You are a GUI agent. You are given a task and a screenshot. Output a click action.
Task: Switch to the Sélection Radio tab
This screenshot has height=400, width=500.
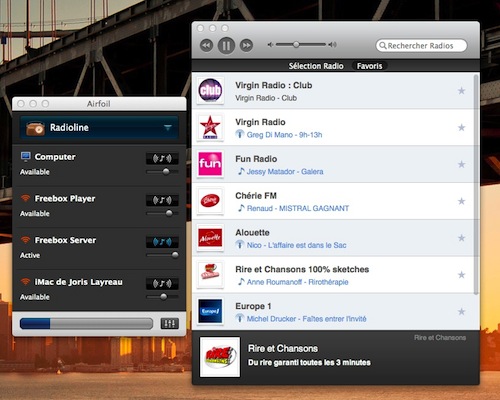tap(316, 66)
